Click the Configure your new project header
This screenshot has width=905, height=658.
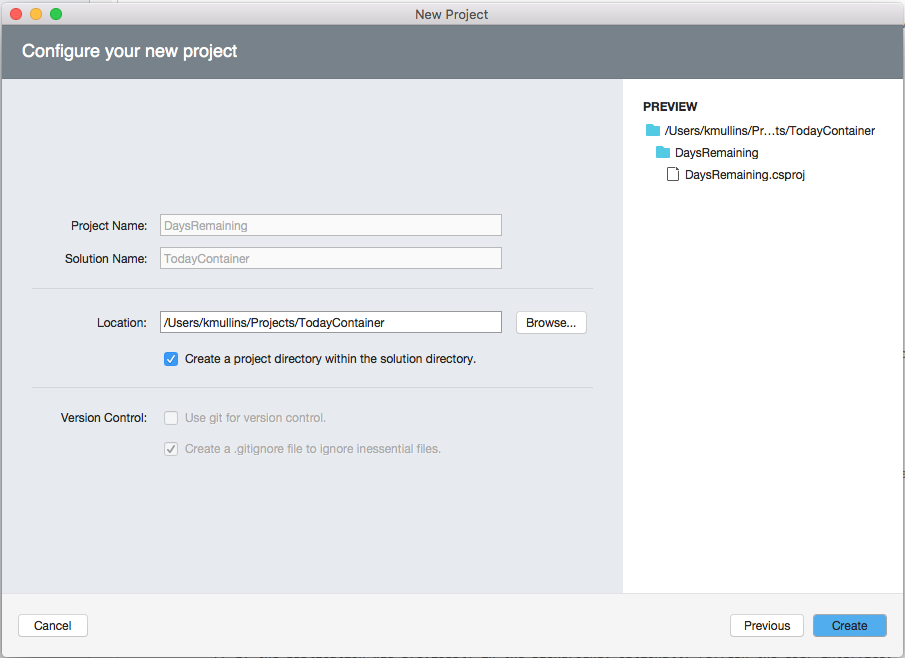coord(129,50)
